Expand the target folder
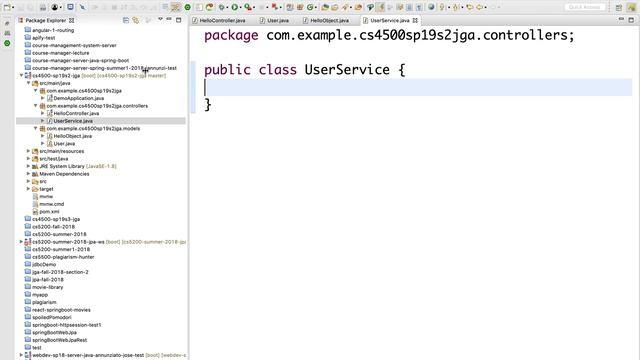The width and height of the screenshot is (640, 360). [29, 189]
